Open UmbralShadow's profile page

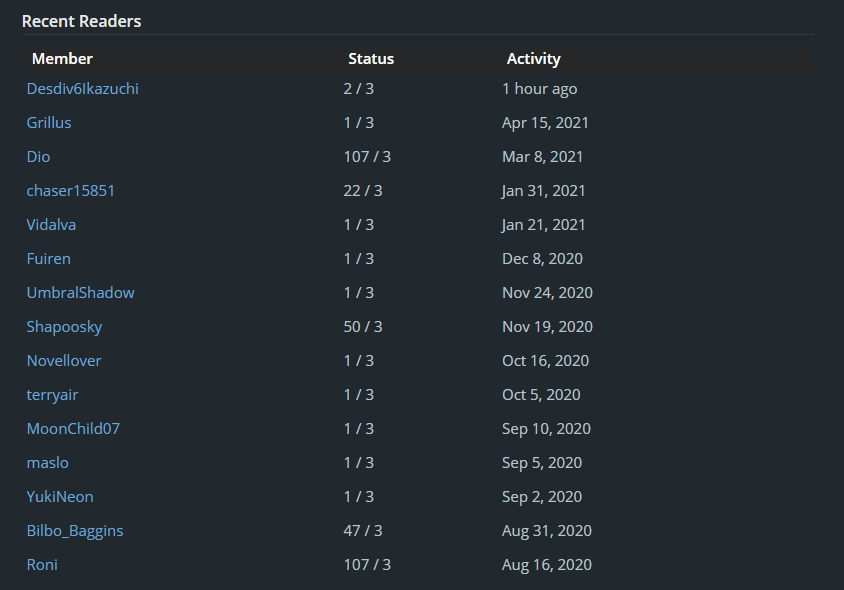tap(80, 293)
